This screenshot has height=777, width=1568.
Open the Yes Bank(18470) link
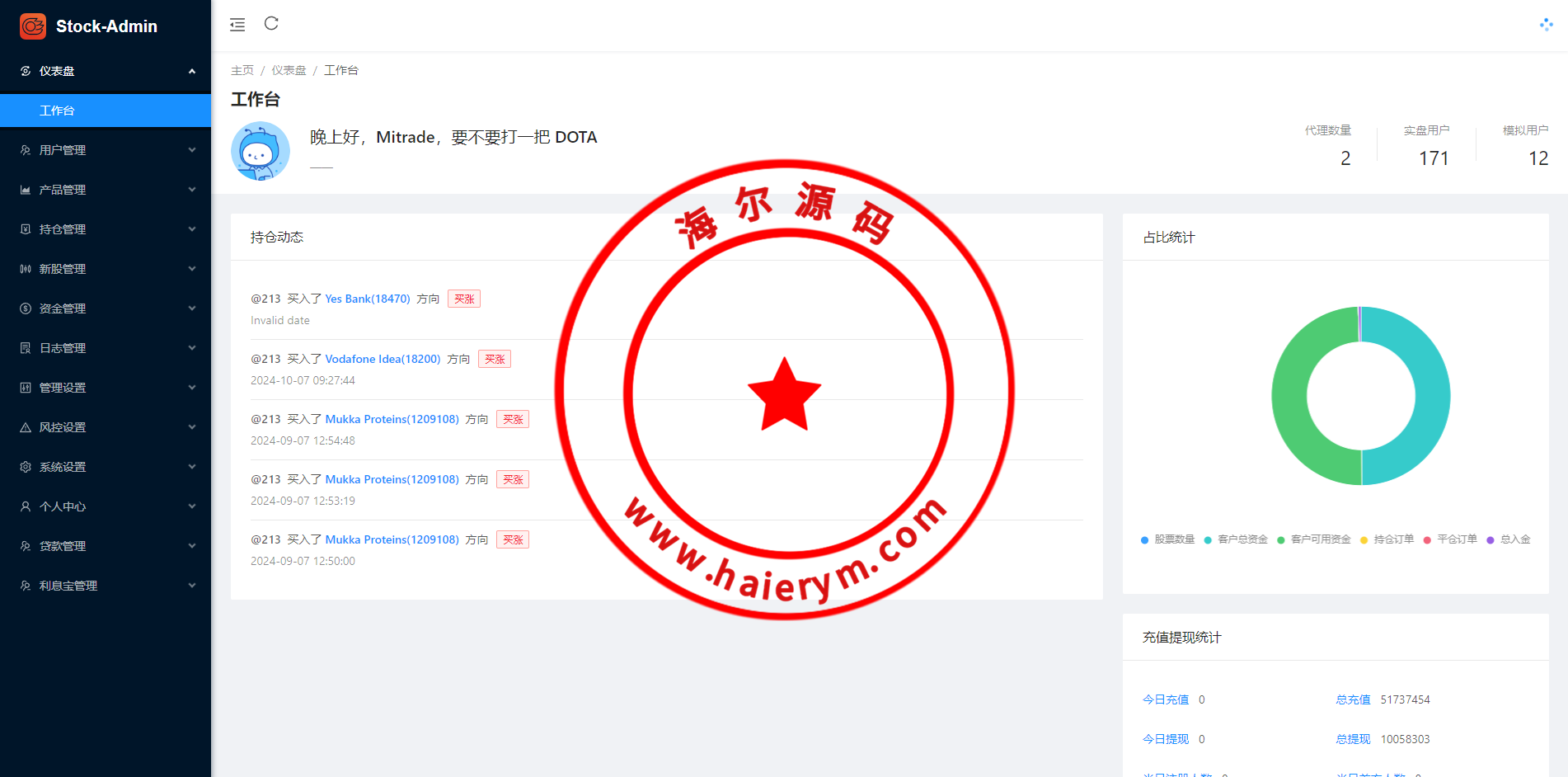[x=367, y=299]
